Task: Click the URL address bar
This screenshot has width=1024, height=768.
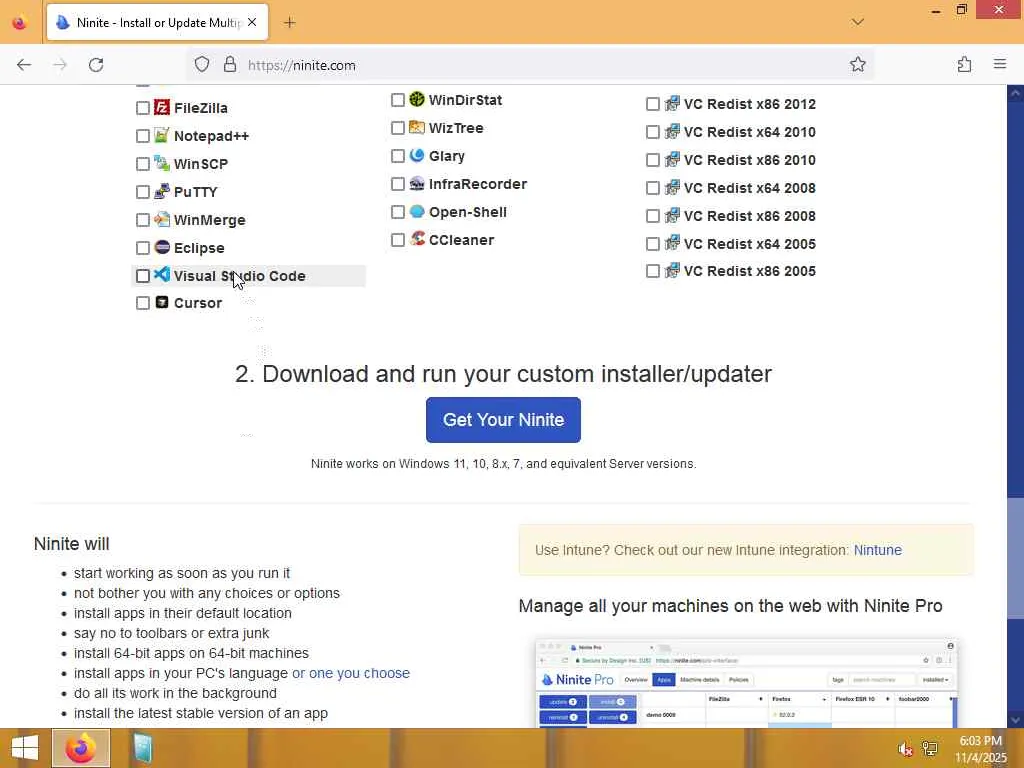Action: [x=530, y=65]
